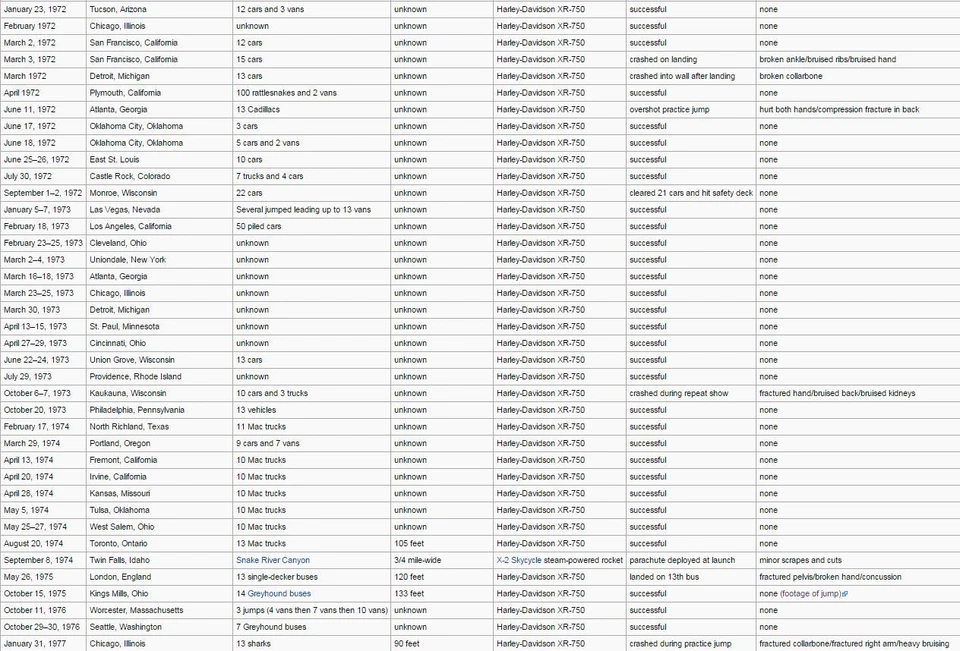Select the '50 piled cars' cell
The height and width of the screenshot is (651, 960).
(x=312, y=227)
